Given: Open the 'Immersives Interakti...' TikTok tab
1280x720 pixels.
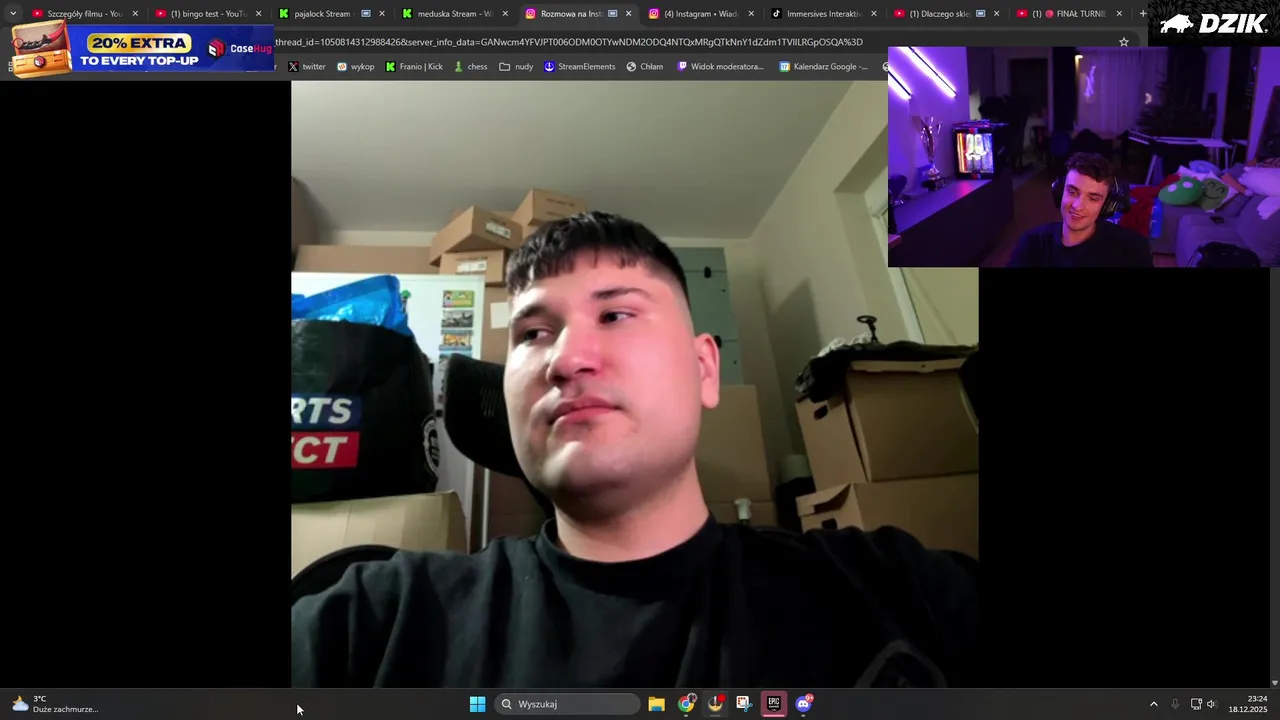Looking at the screenshot, I should (x=823, y=14).
